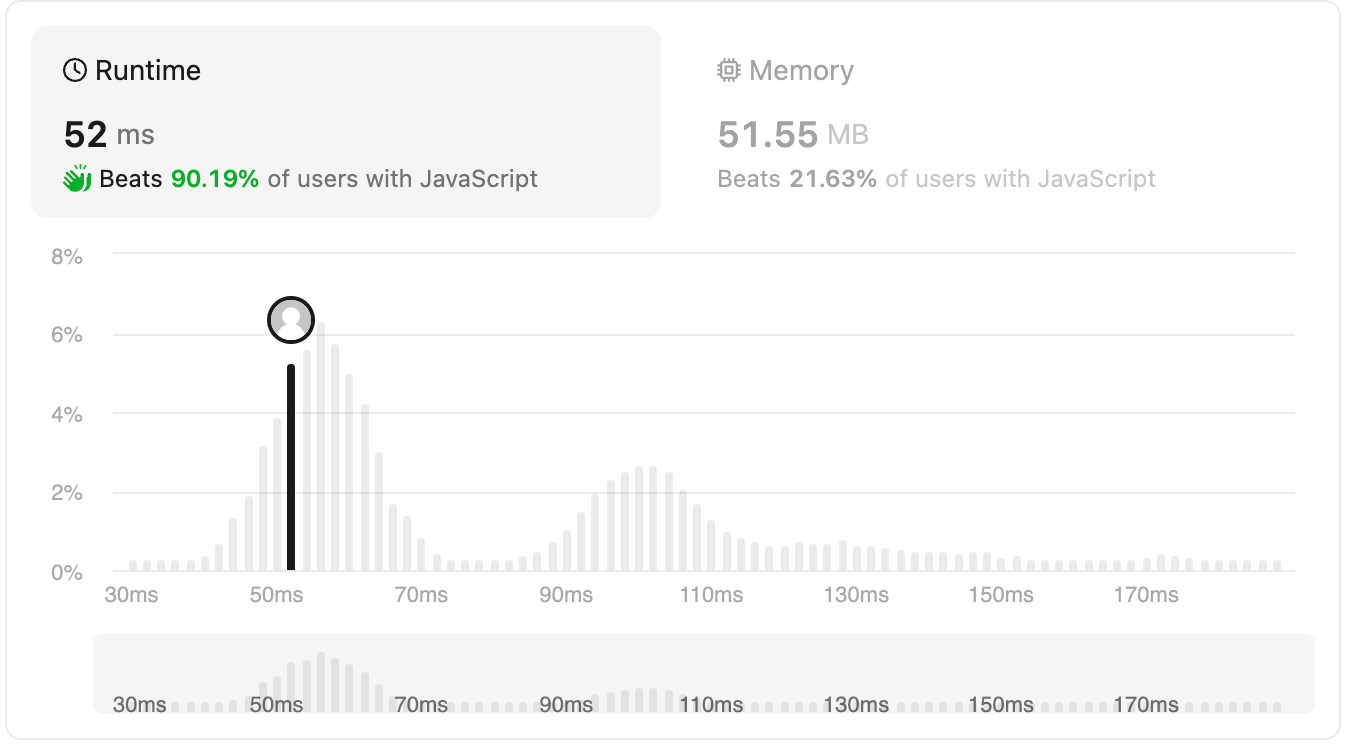
Task: Select the Runtime tab card
Action: (346, 122)
